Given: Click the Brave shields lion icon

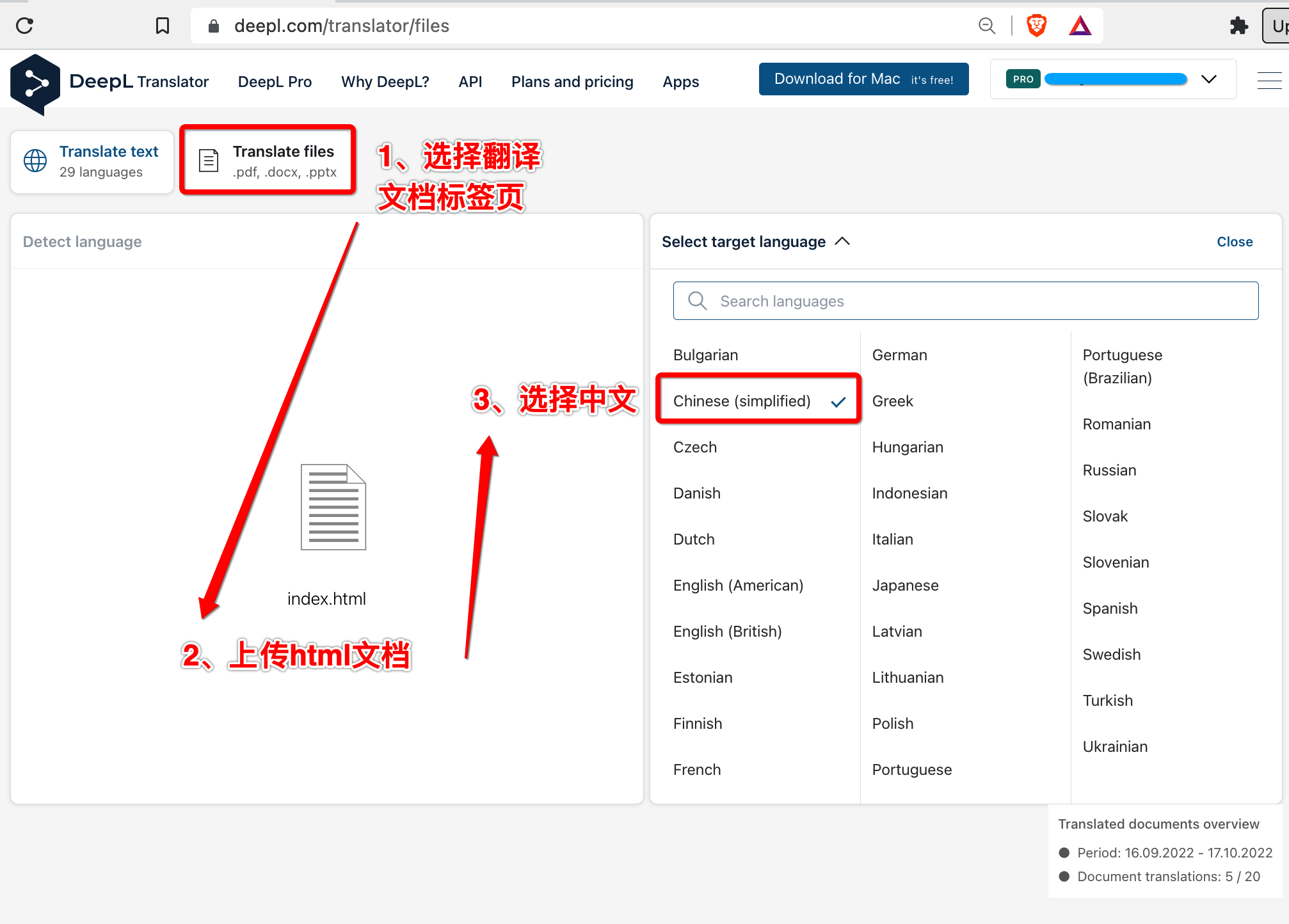Looking at the screenshot, I should pos(1036,26).
